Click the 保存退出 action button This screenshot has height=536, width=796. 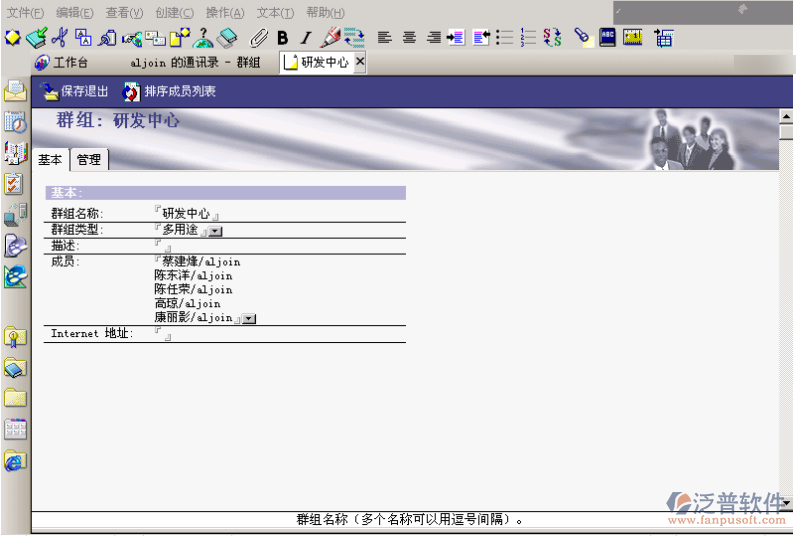coord(74,91)
